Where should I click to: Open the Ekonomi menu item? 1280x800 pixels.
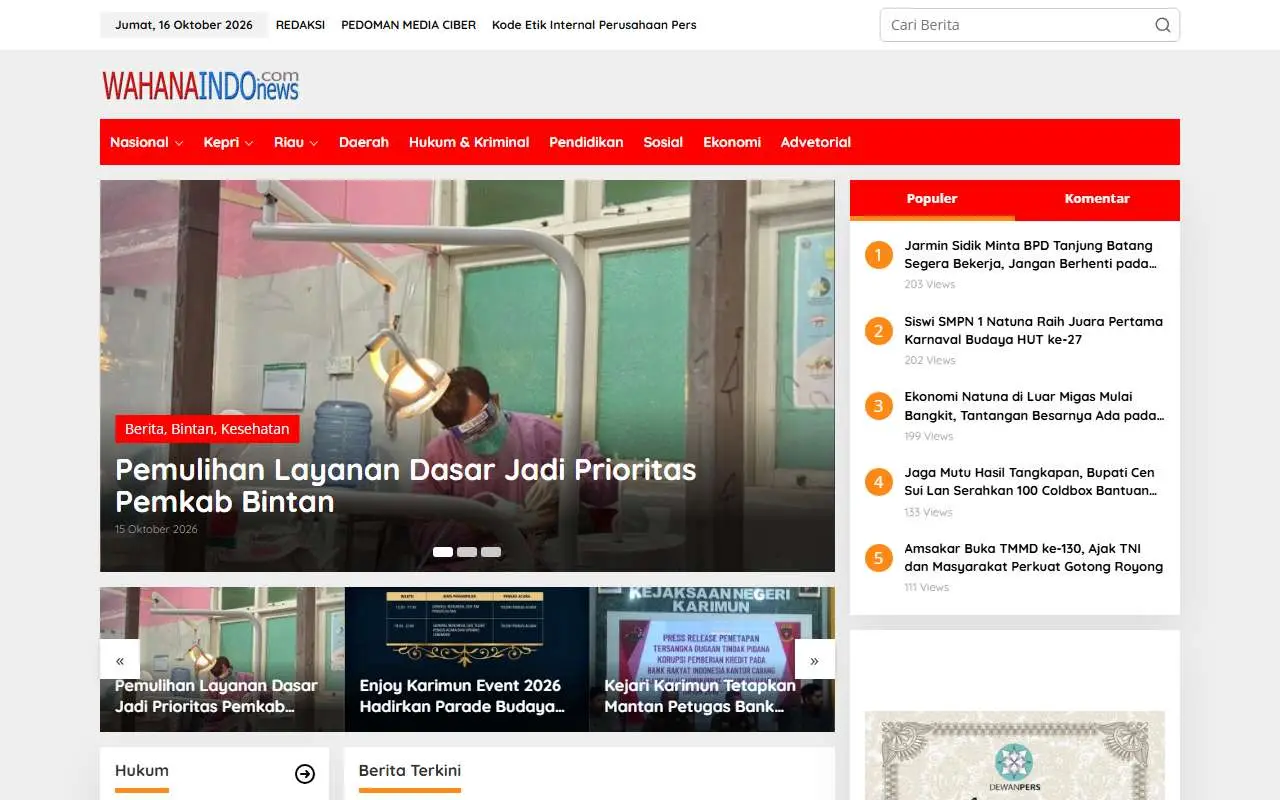point(732,142)
